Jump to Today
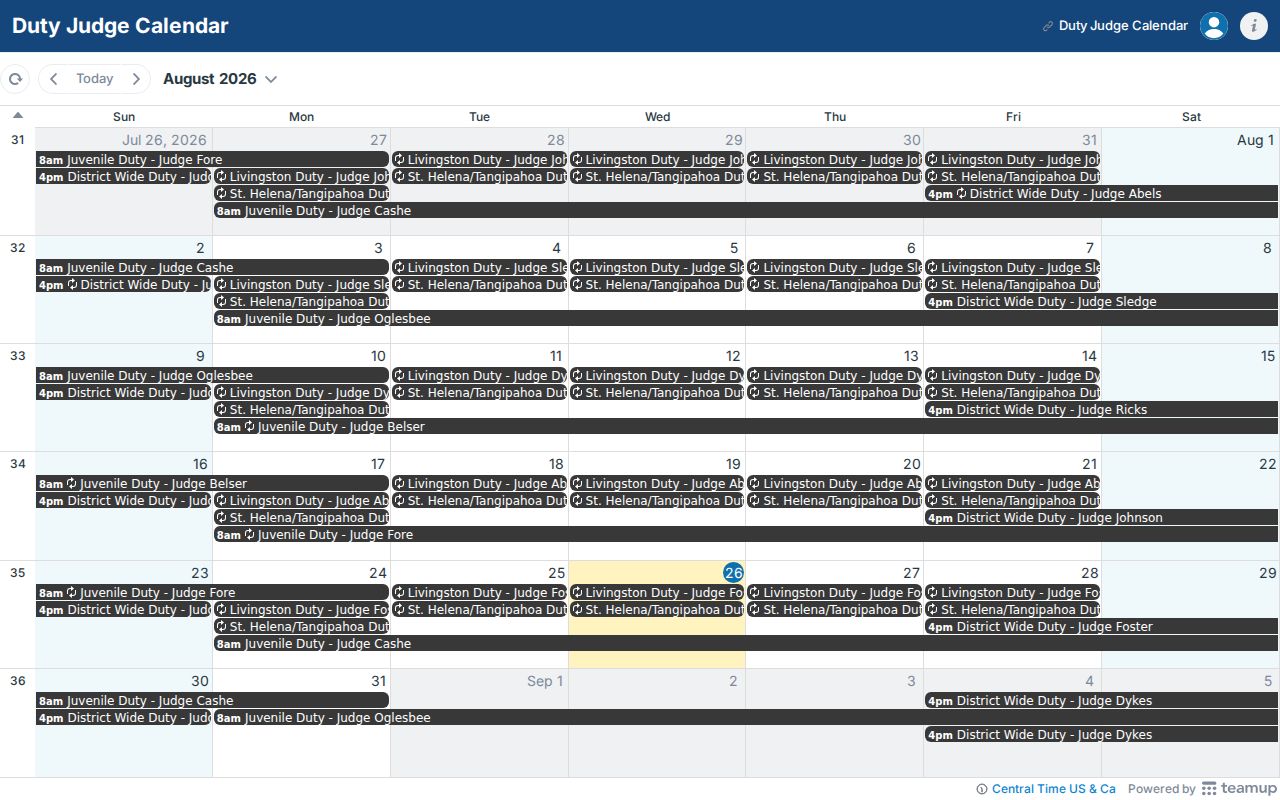The image size is (1280, 800). pyautogui.click(x=95, y=79)
